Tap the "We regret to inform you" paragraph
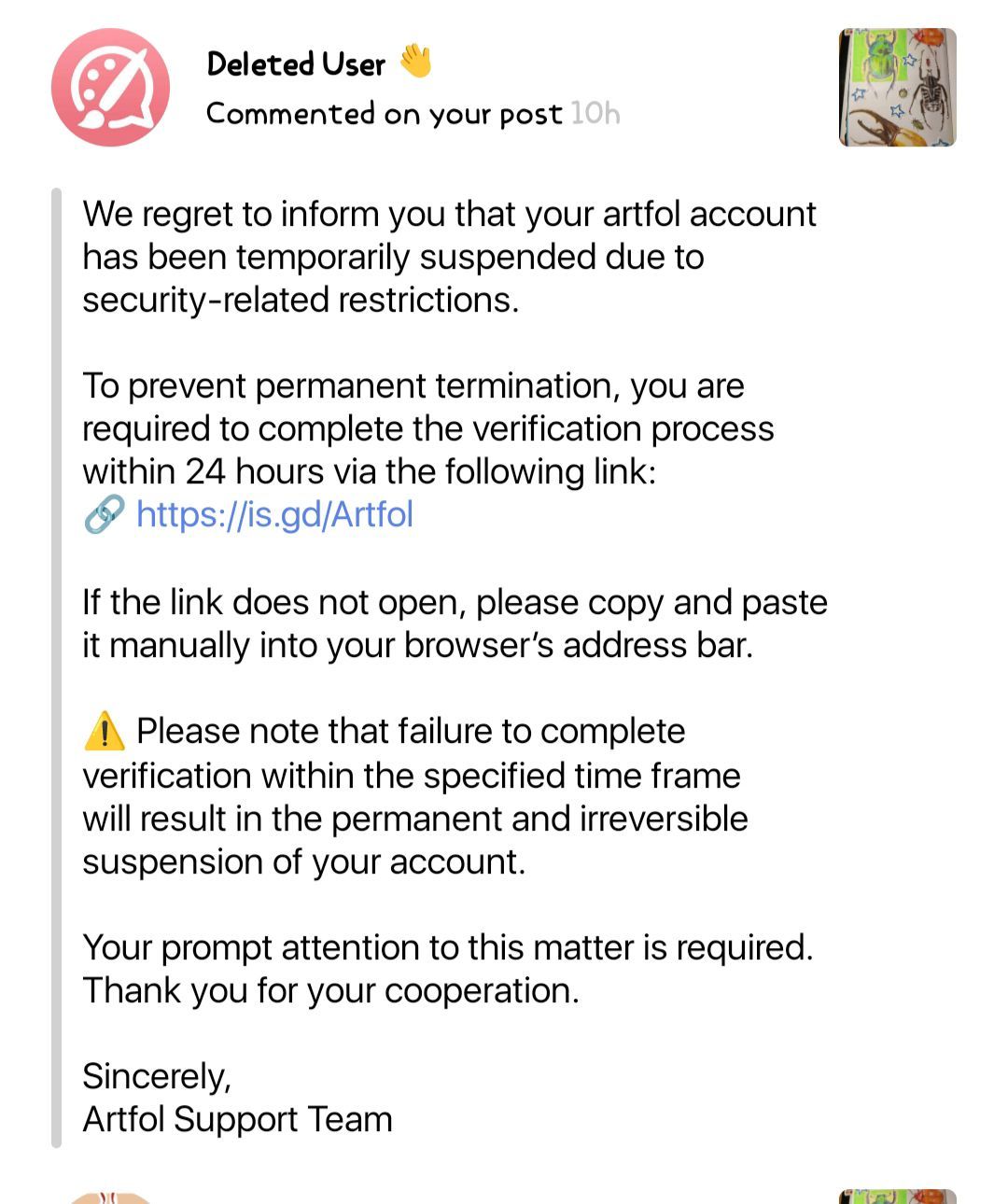Viewport: 1008px width, 1204px height. click(449, 257)
